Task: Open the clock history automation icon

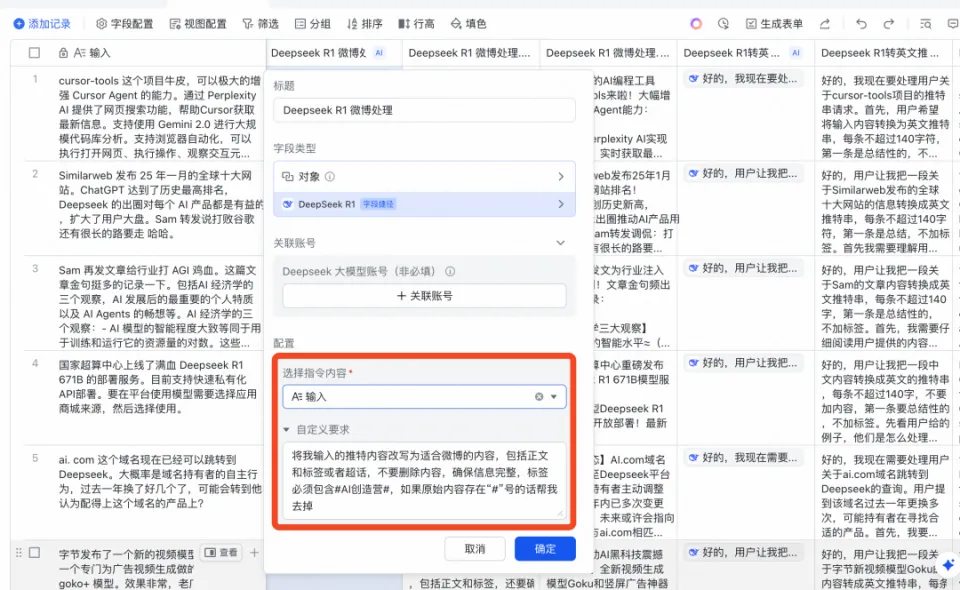Action: pos(723,24)
